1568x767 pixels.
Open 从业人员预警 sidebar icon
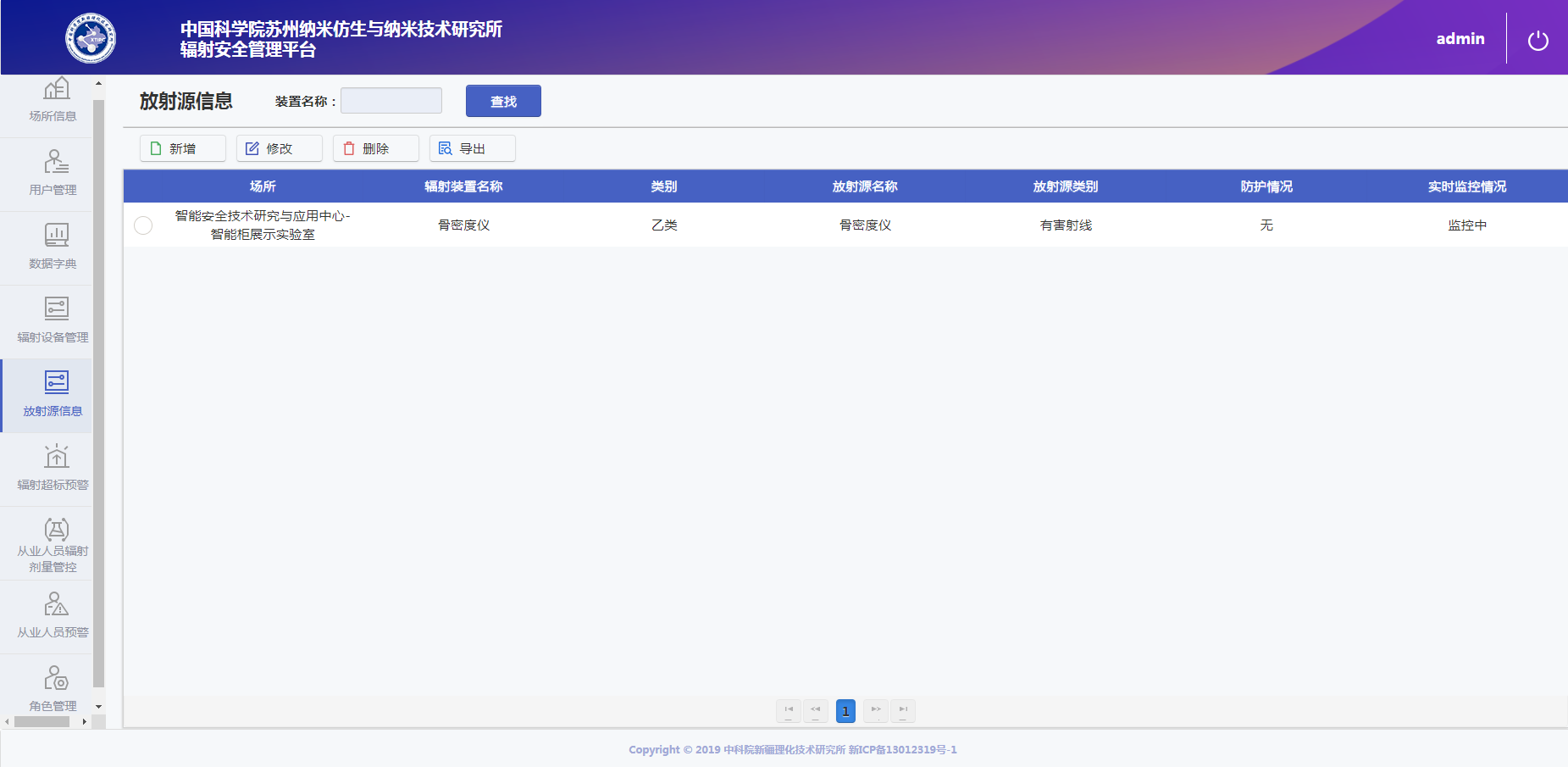56,604
